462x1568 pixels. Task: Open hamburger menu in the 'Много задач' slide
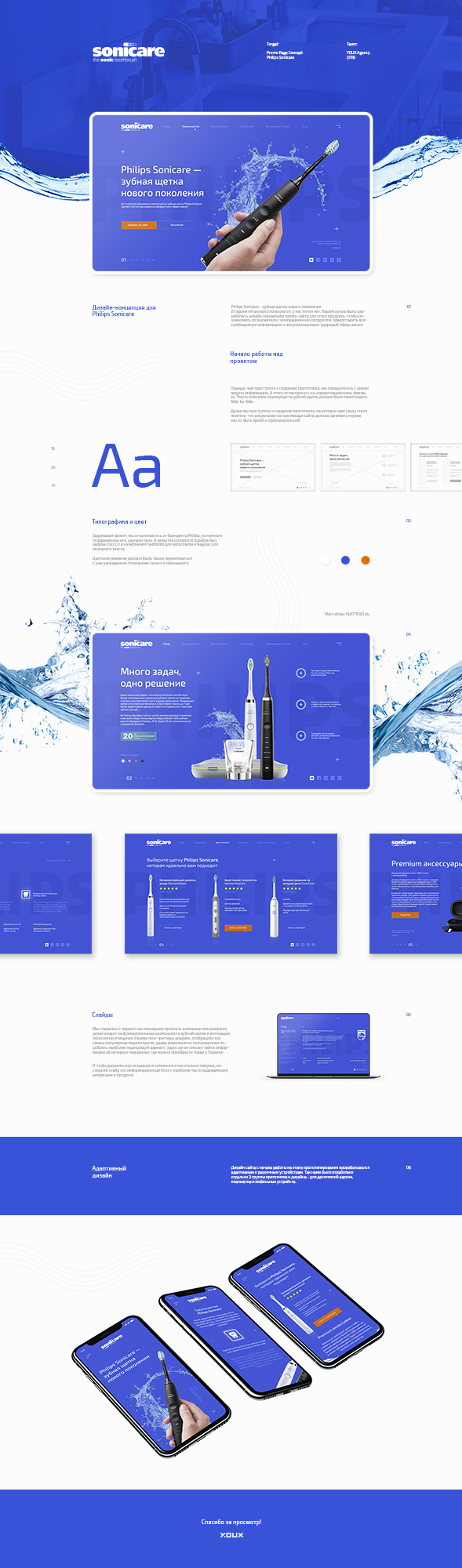tap(339, 644)
